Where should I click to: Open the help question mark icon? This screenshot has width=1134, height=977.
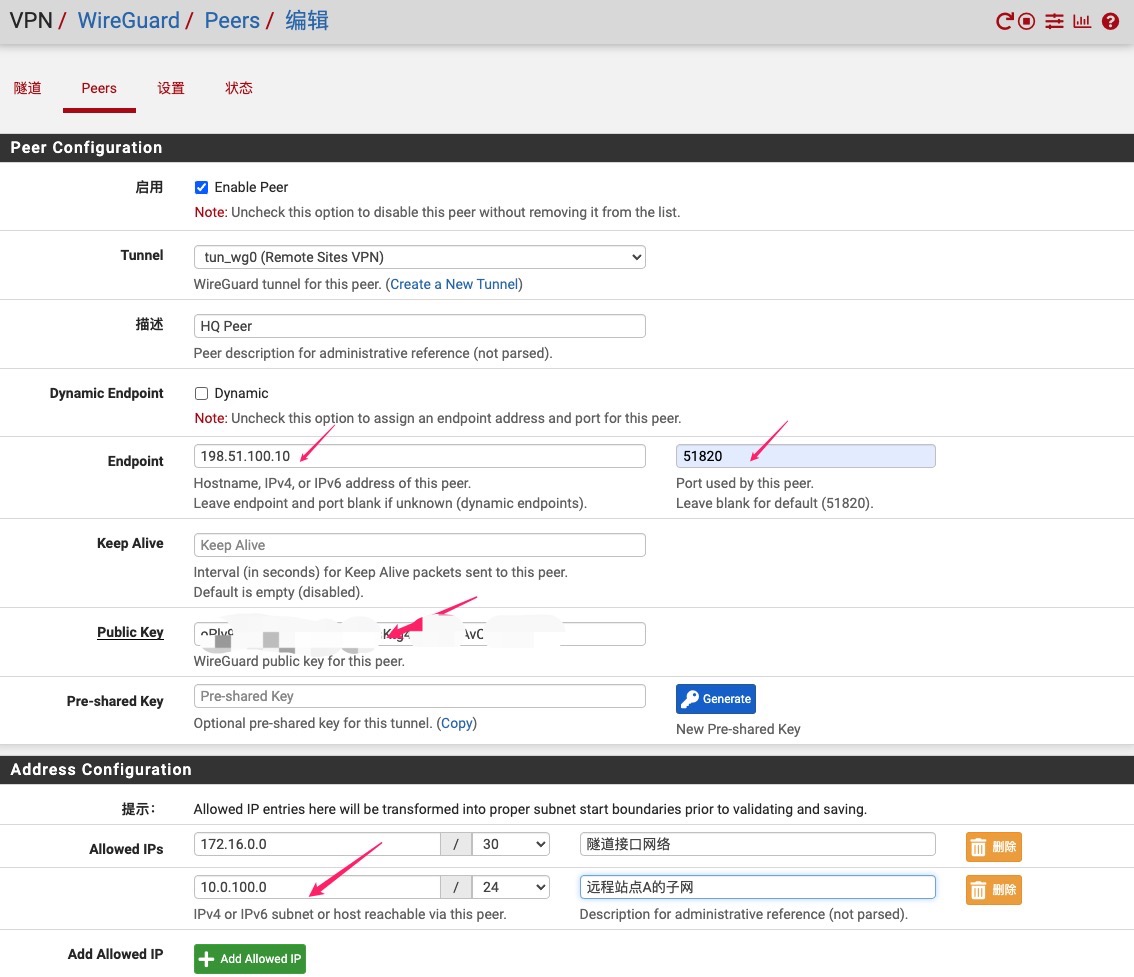1110,21
